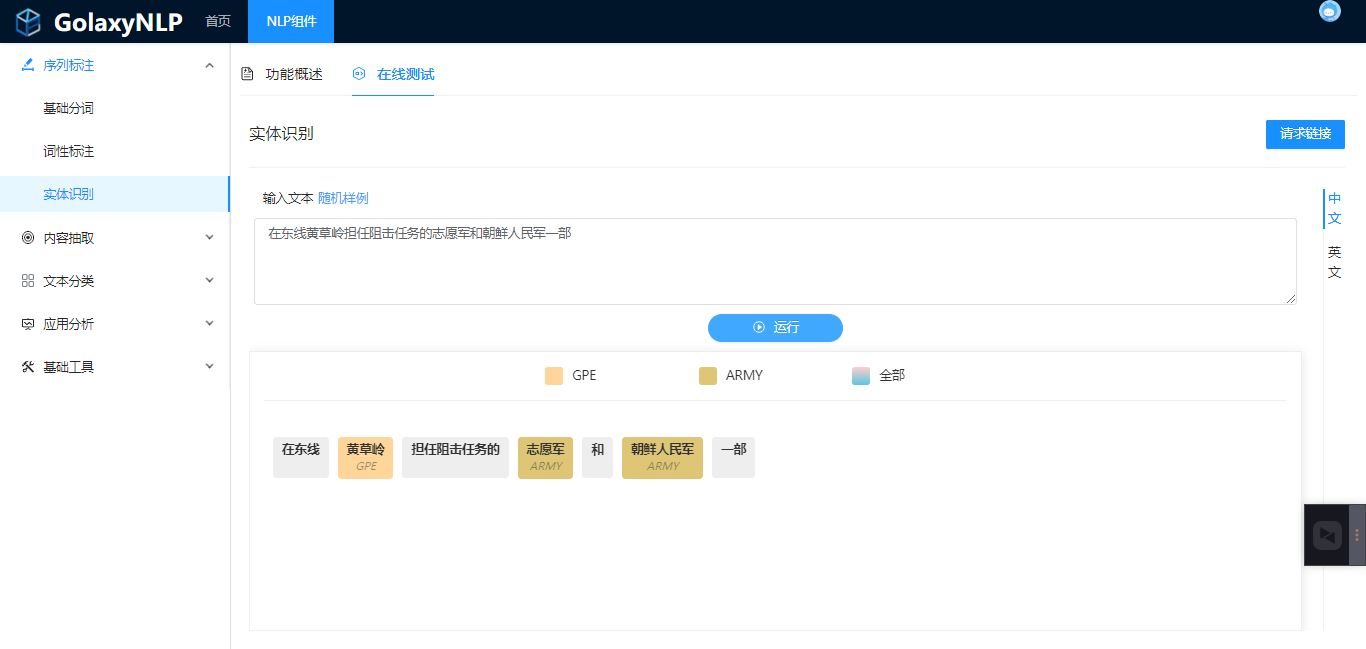1366x649 pixels.
Task: Click the document icon beside 功能概述
Action: click(247, 74)
